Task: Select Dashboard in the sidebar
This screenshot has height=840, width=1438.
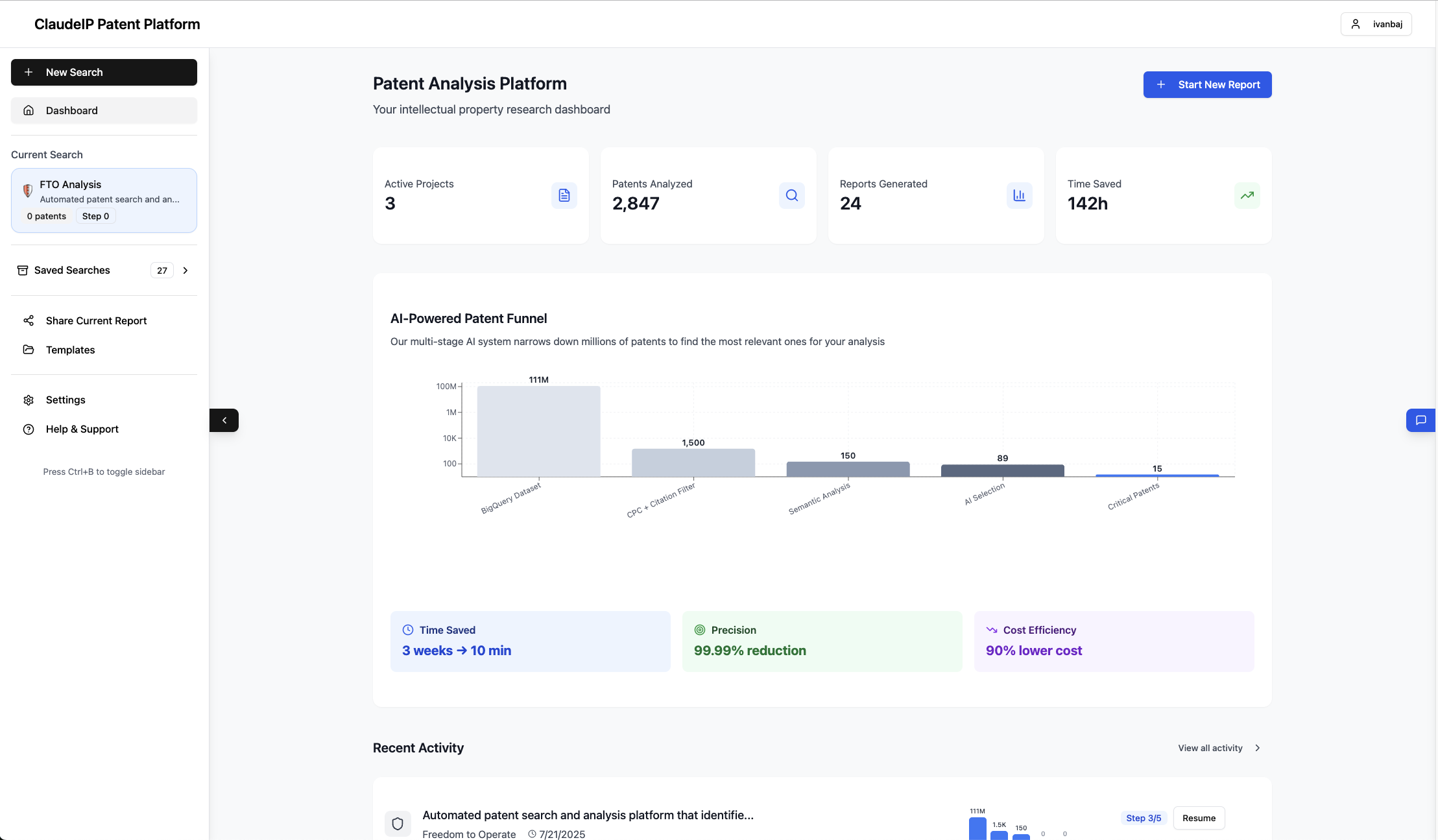Action: tap(71, 110)
